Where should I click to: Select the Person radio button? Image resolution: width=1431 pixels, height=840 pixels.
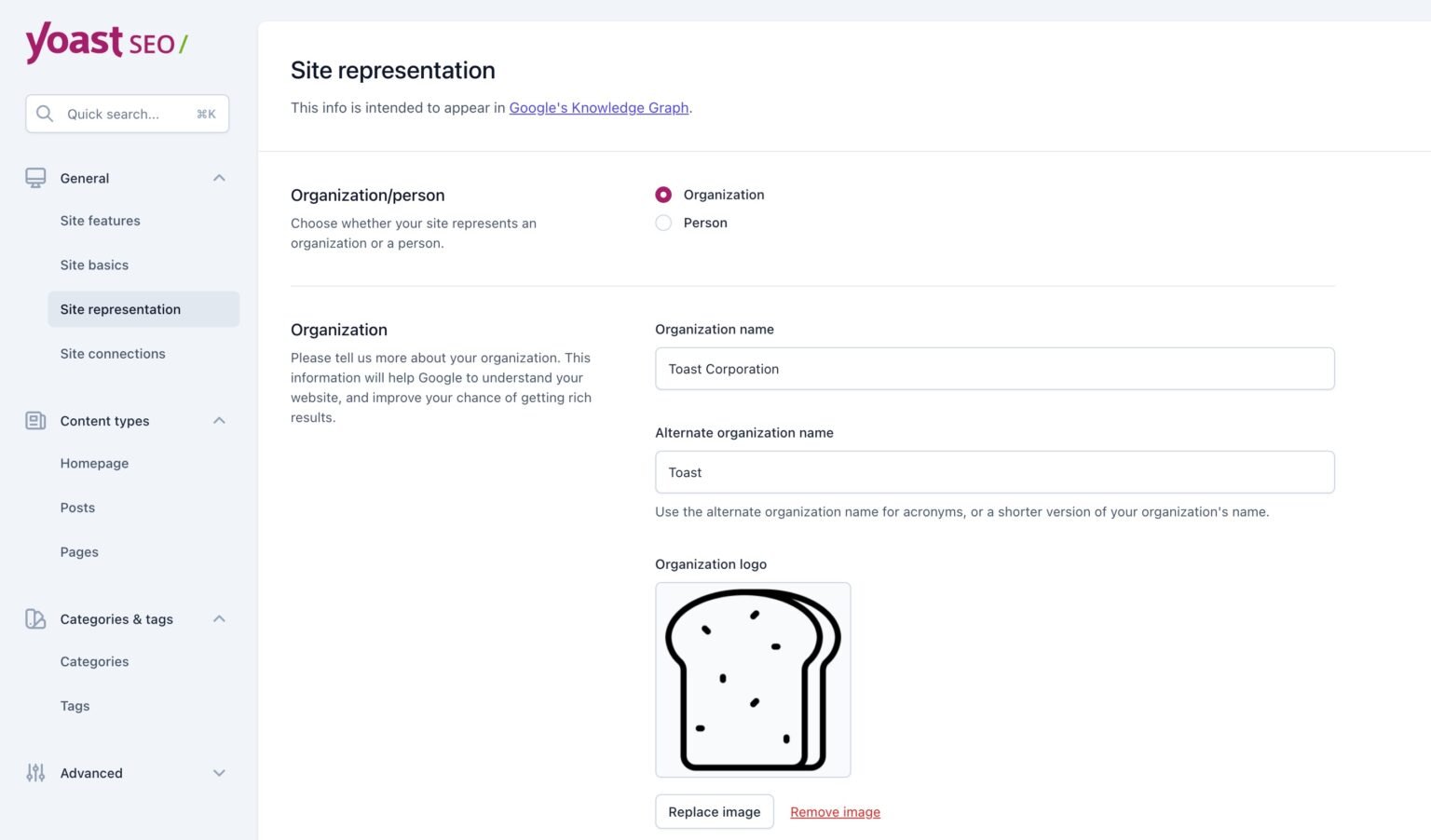pos(663,223)
